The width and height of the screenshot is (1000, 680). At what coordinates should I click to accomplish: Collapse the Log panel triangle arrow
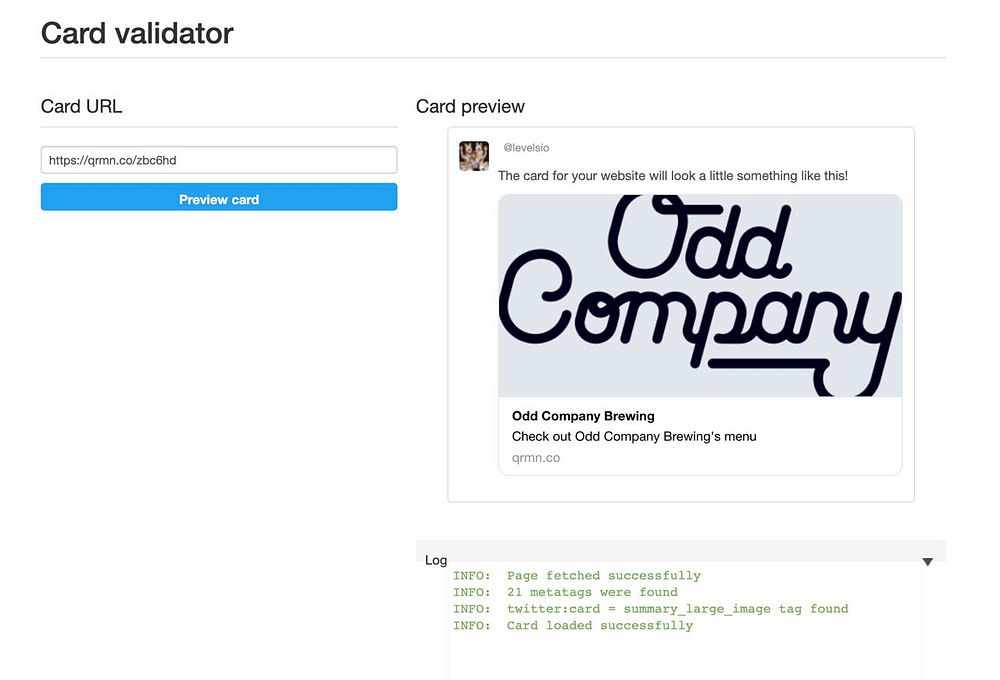click(x=927, y=561)
